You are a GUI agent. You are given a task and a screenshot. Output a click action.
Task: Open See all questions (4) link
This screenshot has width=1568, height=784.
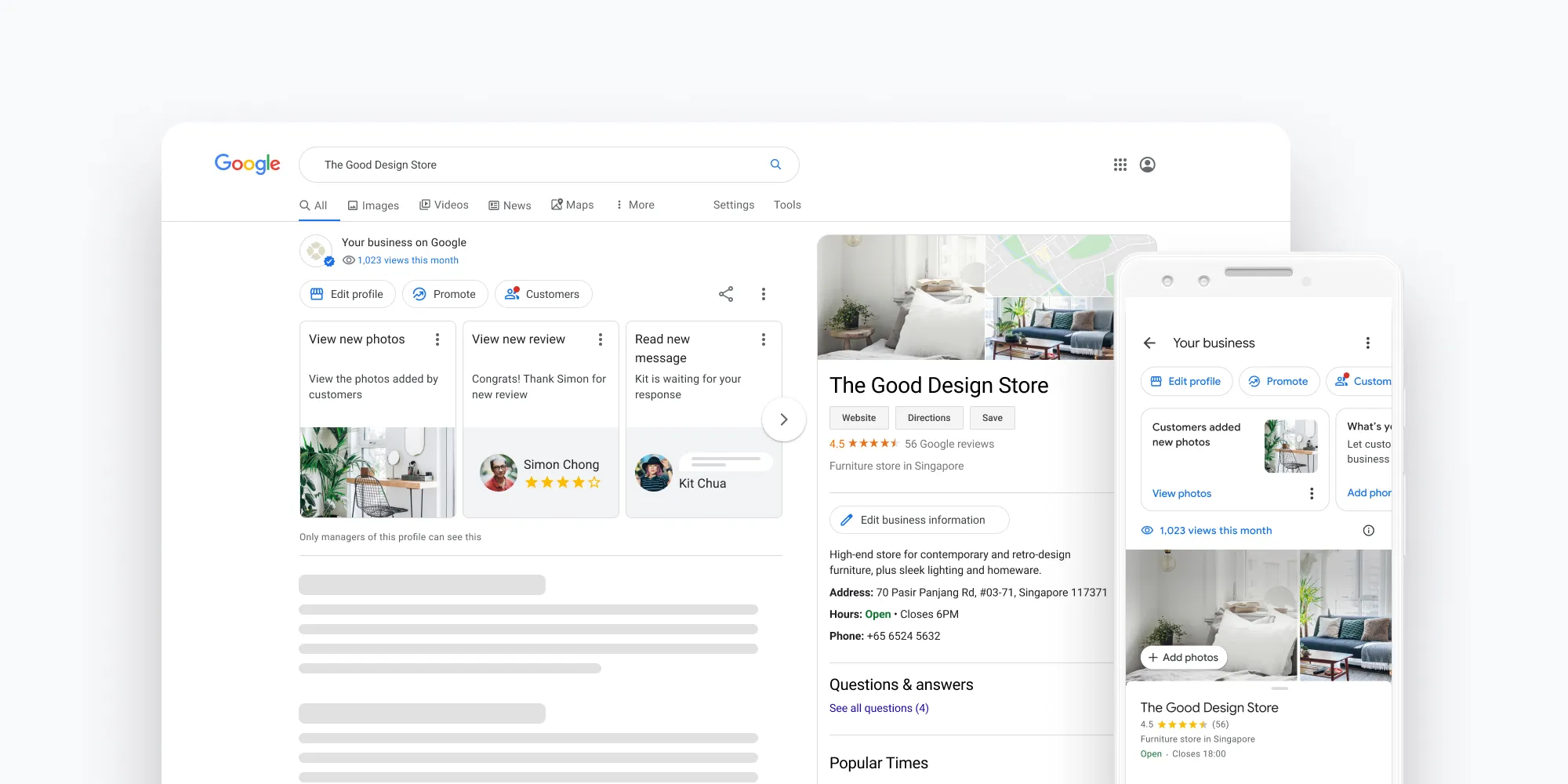879,708
